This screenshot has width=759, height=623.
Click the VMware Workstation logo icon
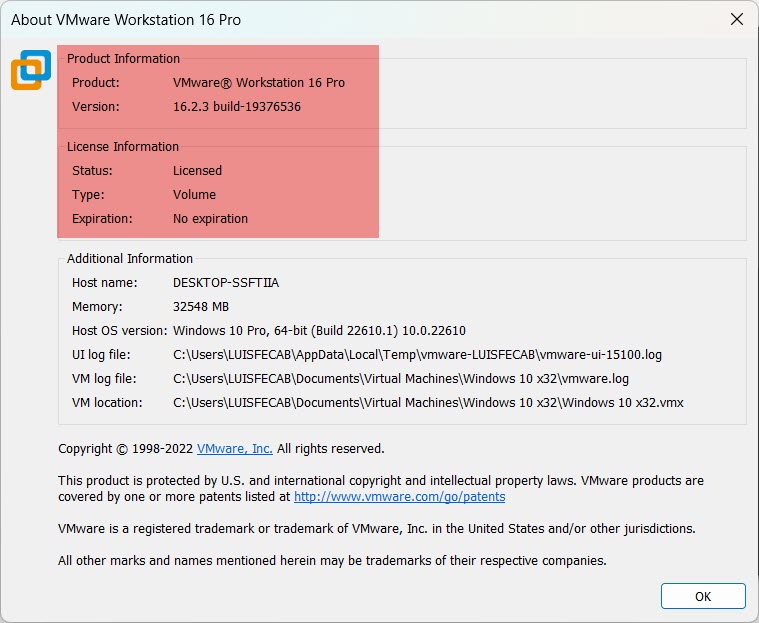tap(31, 70)
